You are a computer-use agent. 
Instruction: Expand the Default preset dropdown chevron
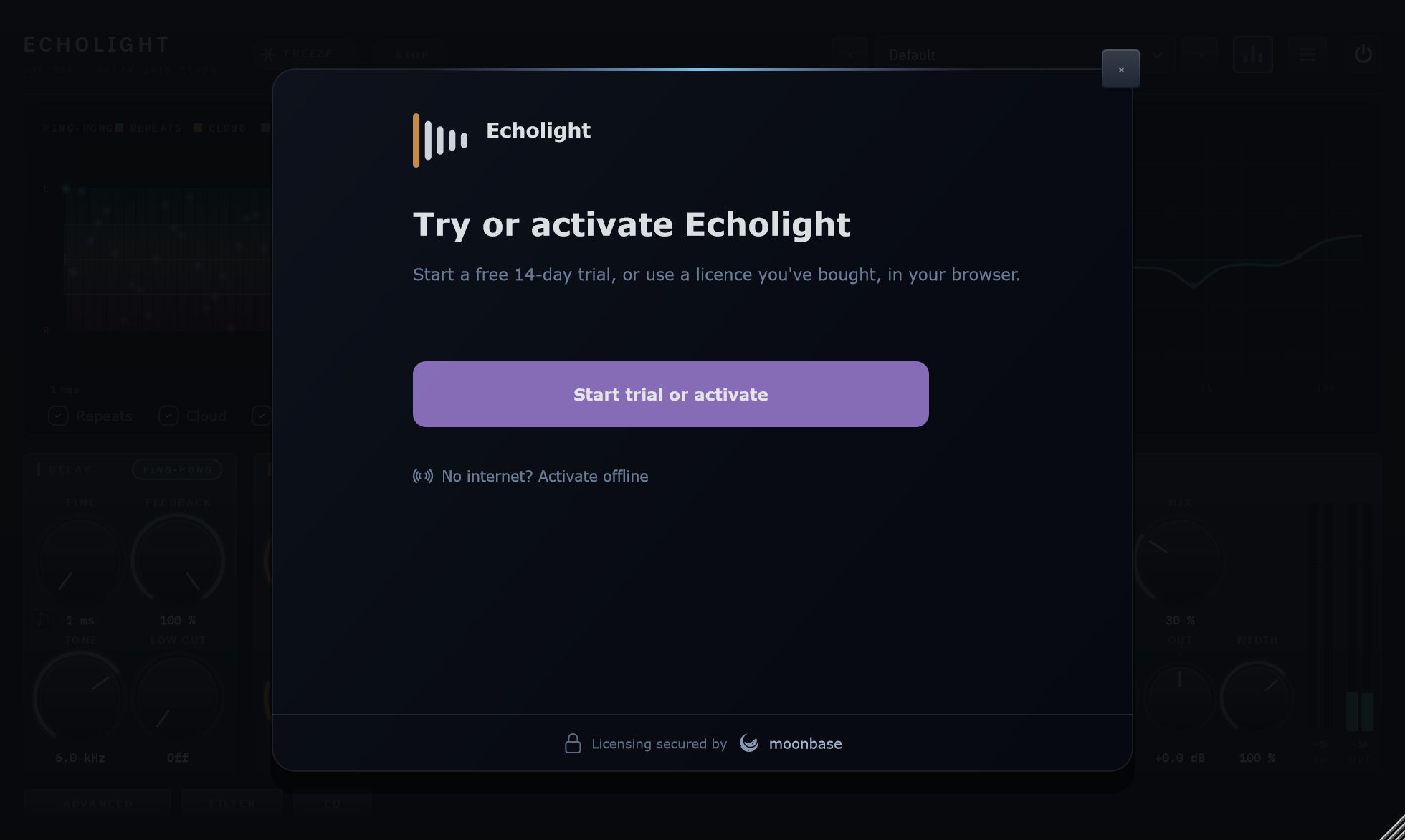pos(1157,54)
